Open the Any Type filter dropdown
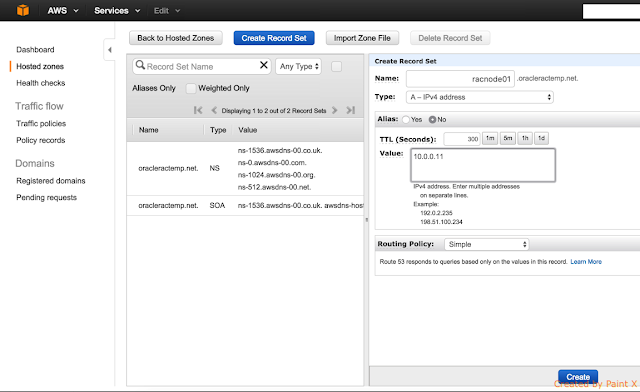The image size is (640, 392). pyautogui.click(x=298, y=67)
